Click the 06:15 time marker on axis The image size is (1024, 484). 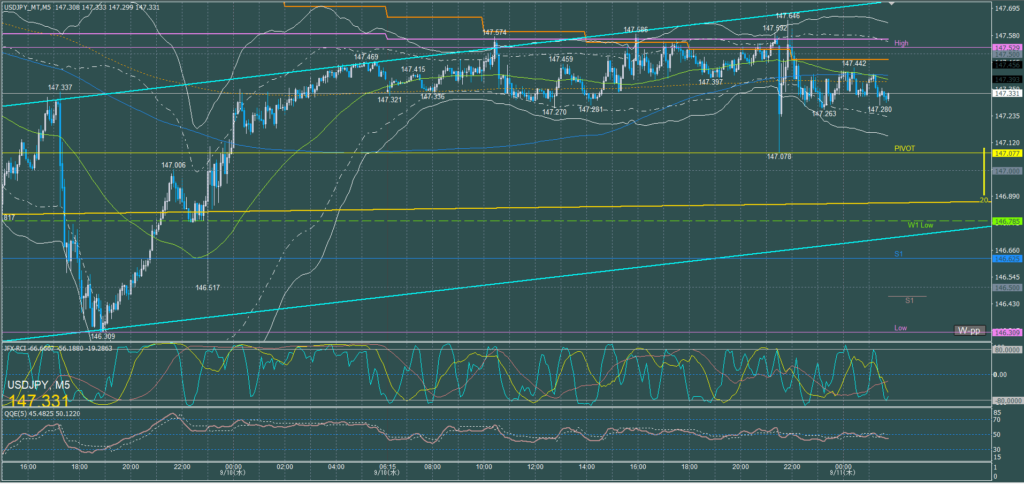390,466
